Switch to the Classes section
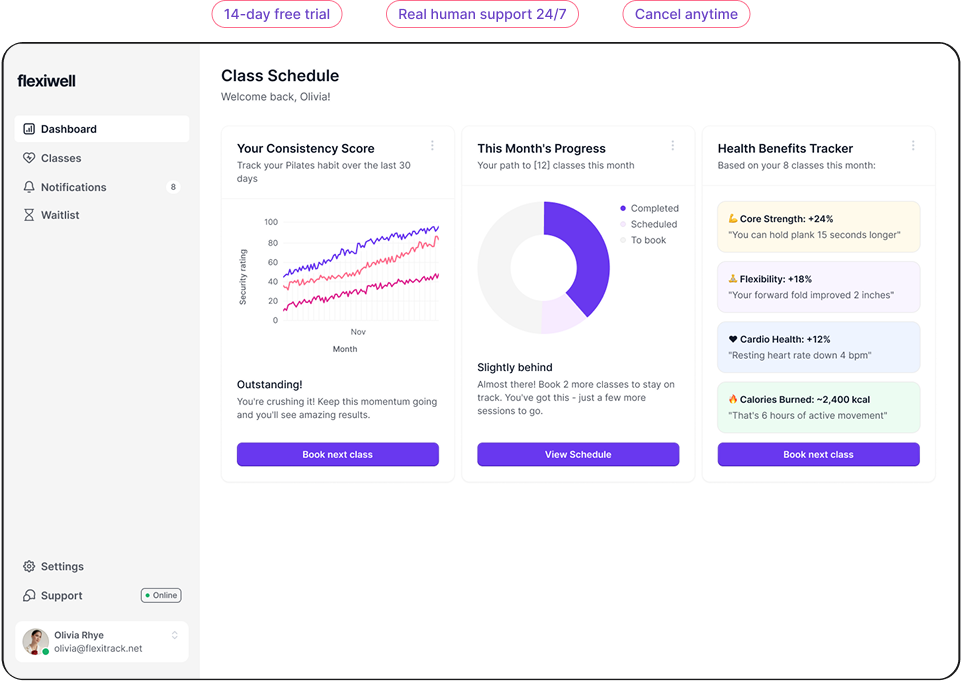 click(x=60, y=158)
